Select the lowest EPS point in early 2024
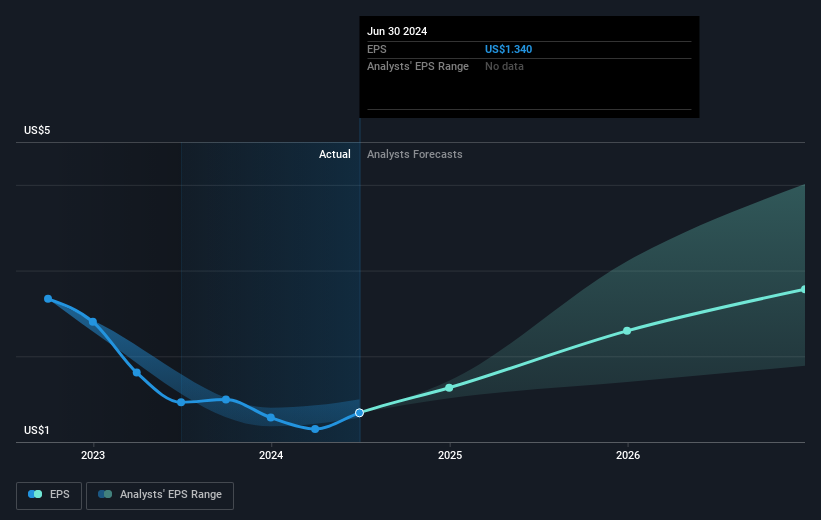821x520 pixels. [315, 429]
